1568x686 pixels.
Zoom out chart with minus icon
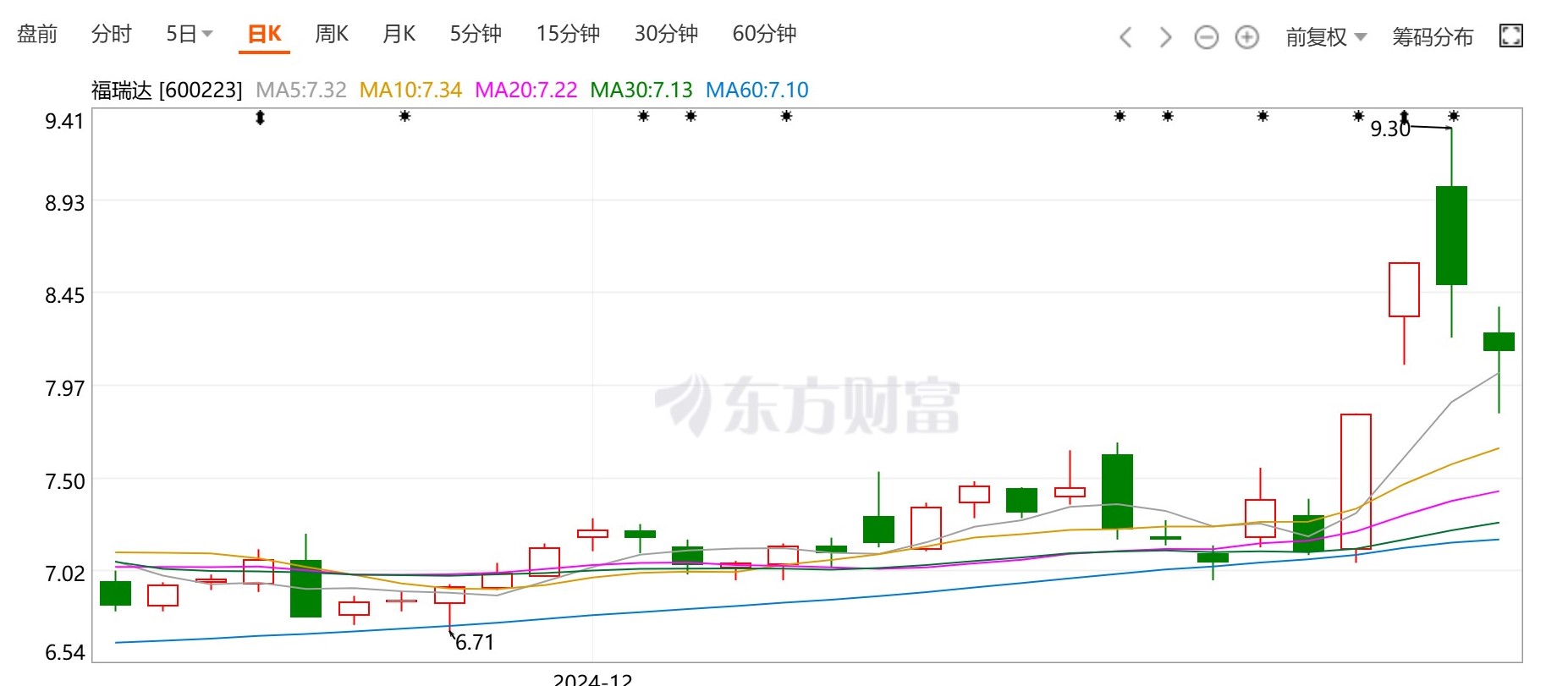[x=1206, y=37]
